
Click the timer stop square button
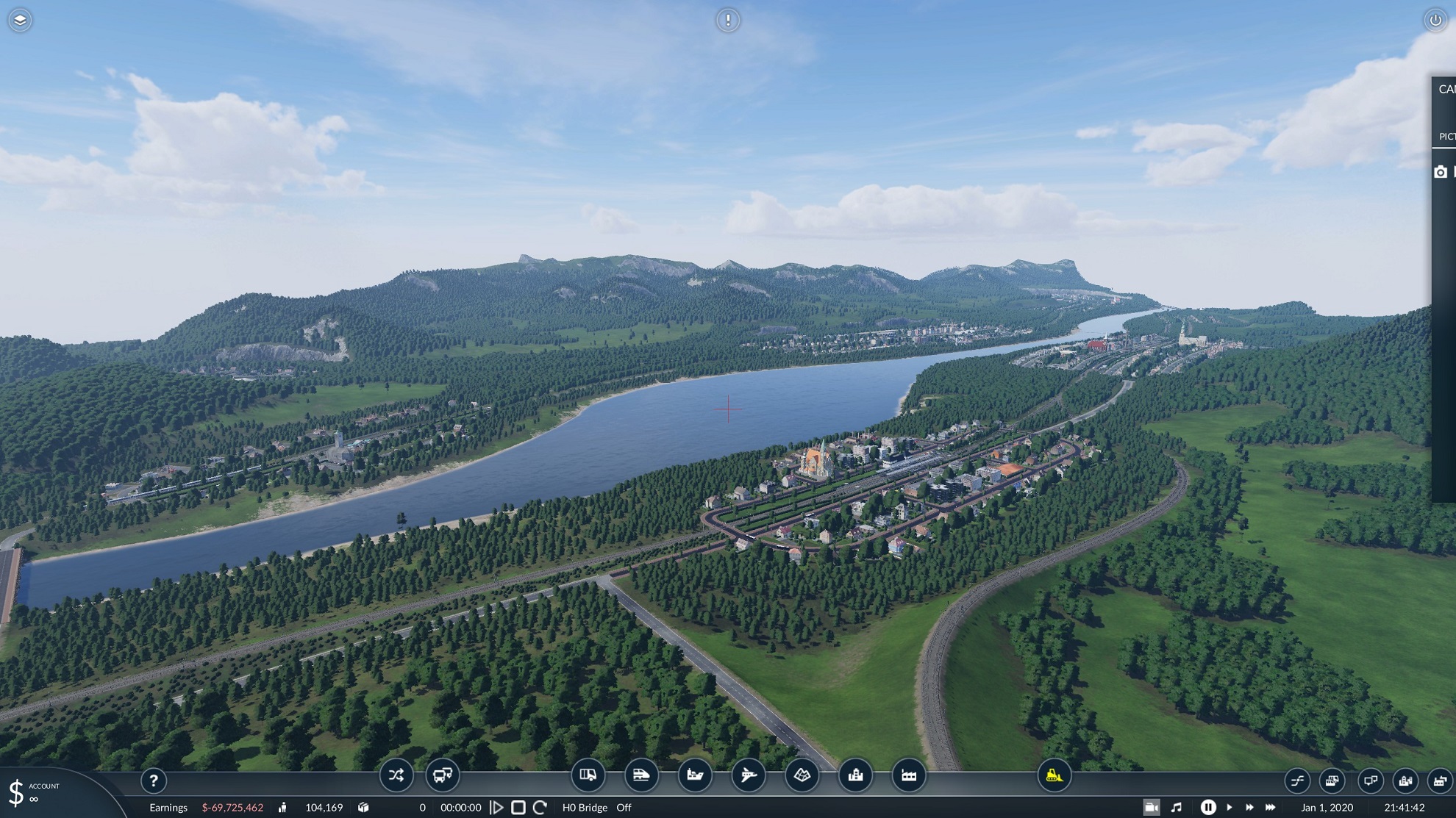pyautogui.click(x=518, y=808)
